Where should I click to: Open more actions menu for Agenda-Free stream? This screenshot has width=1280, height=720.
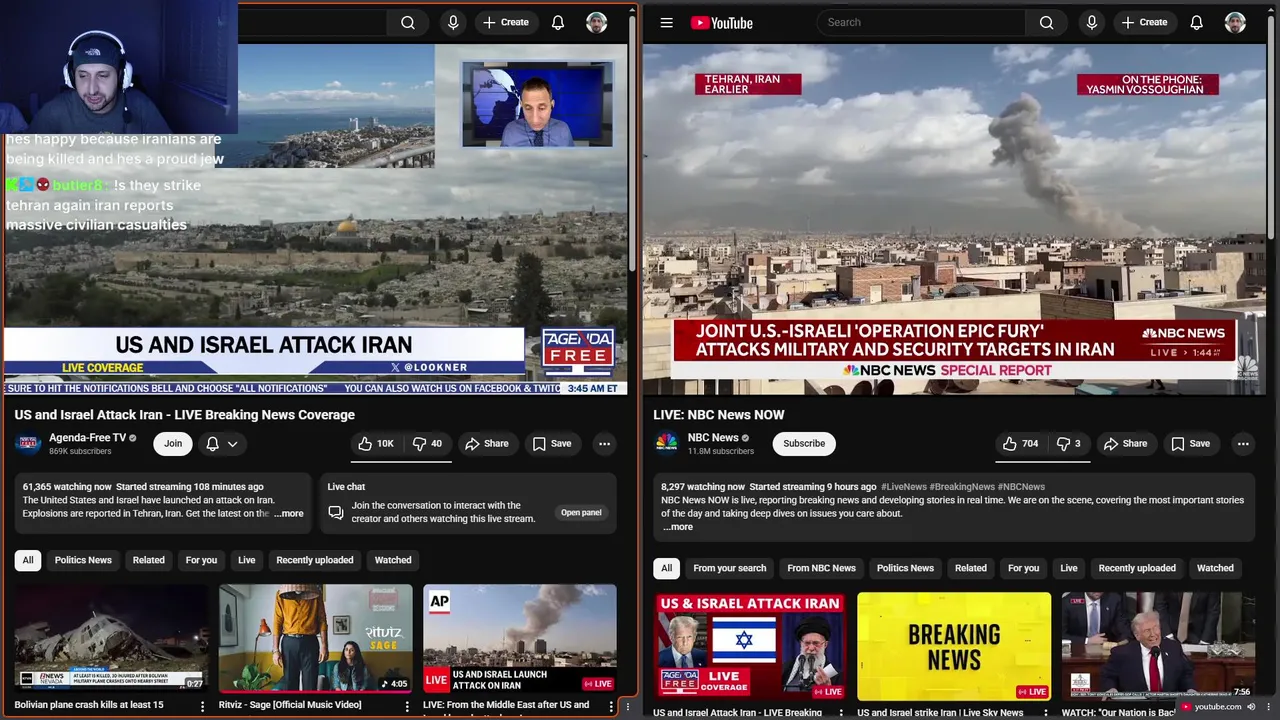pyautogui.click(x=604, y=444)
